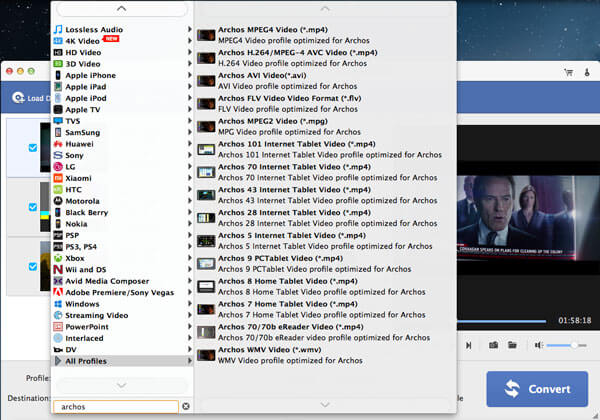
Task: Click the 4K Video category icon
Action: click(x=58, y=41)
